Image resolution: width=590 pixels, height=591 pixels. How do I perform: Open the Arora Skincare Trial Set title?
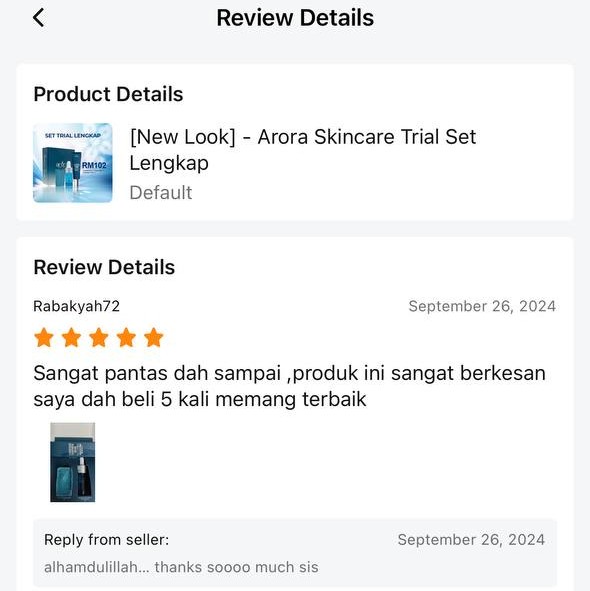point(303,150)
